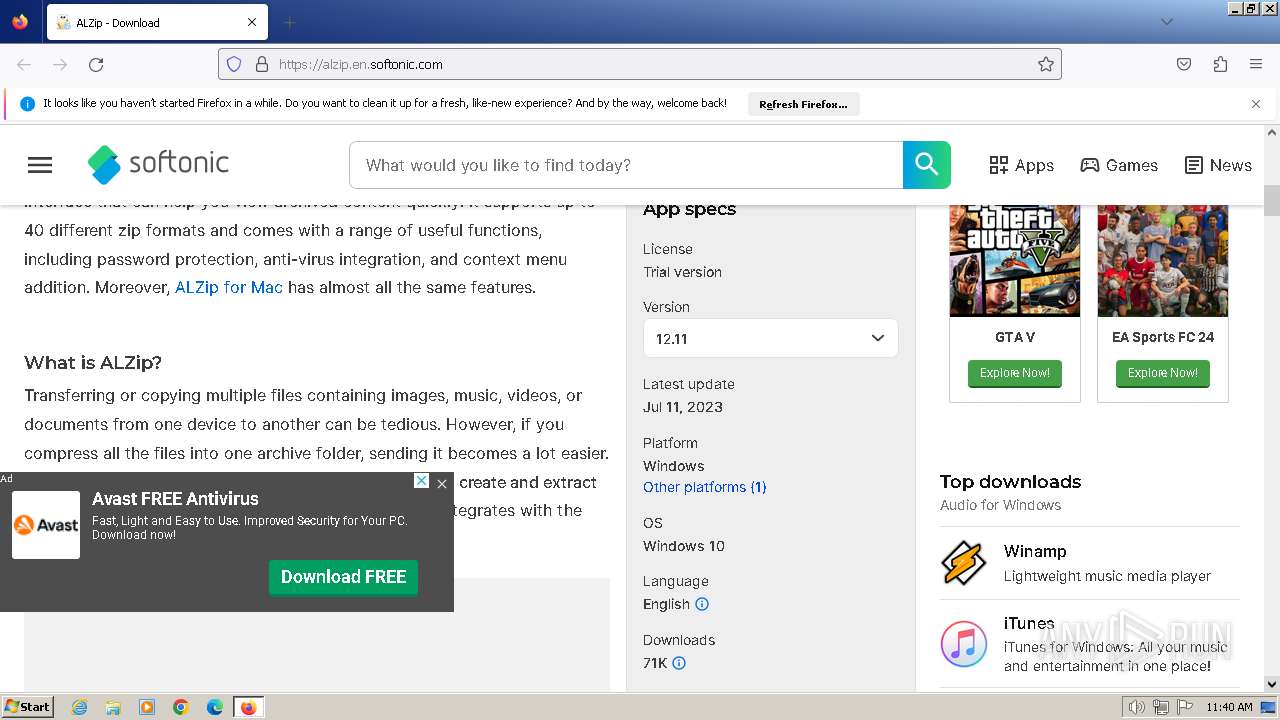Click the EA Sports FC 24 title

1163,337
